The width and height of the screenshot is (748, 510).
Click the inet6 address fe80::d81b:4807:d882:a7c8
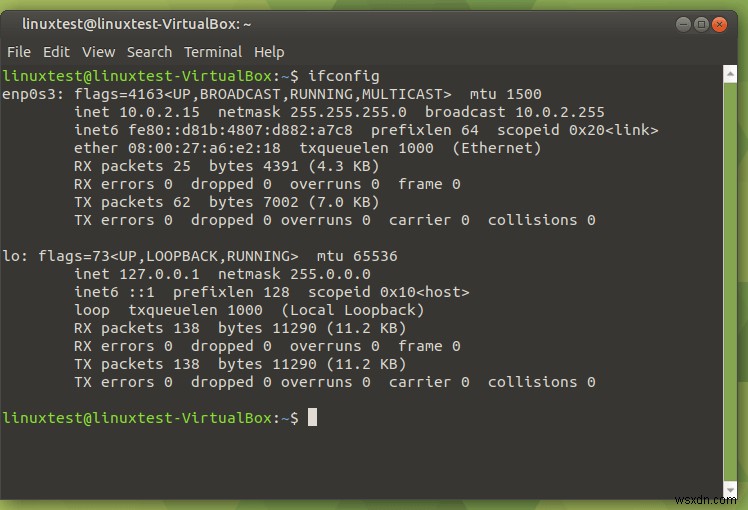[x=240, y=130]
